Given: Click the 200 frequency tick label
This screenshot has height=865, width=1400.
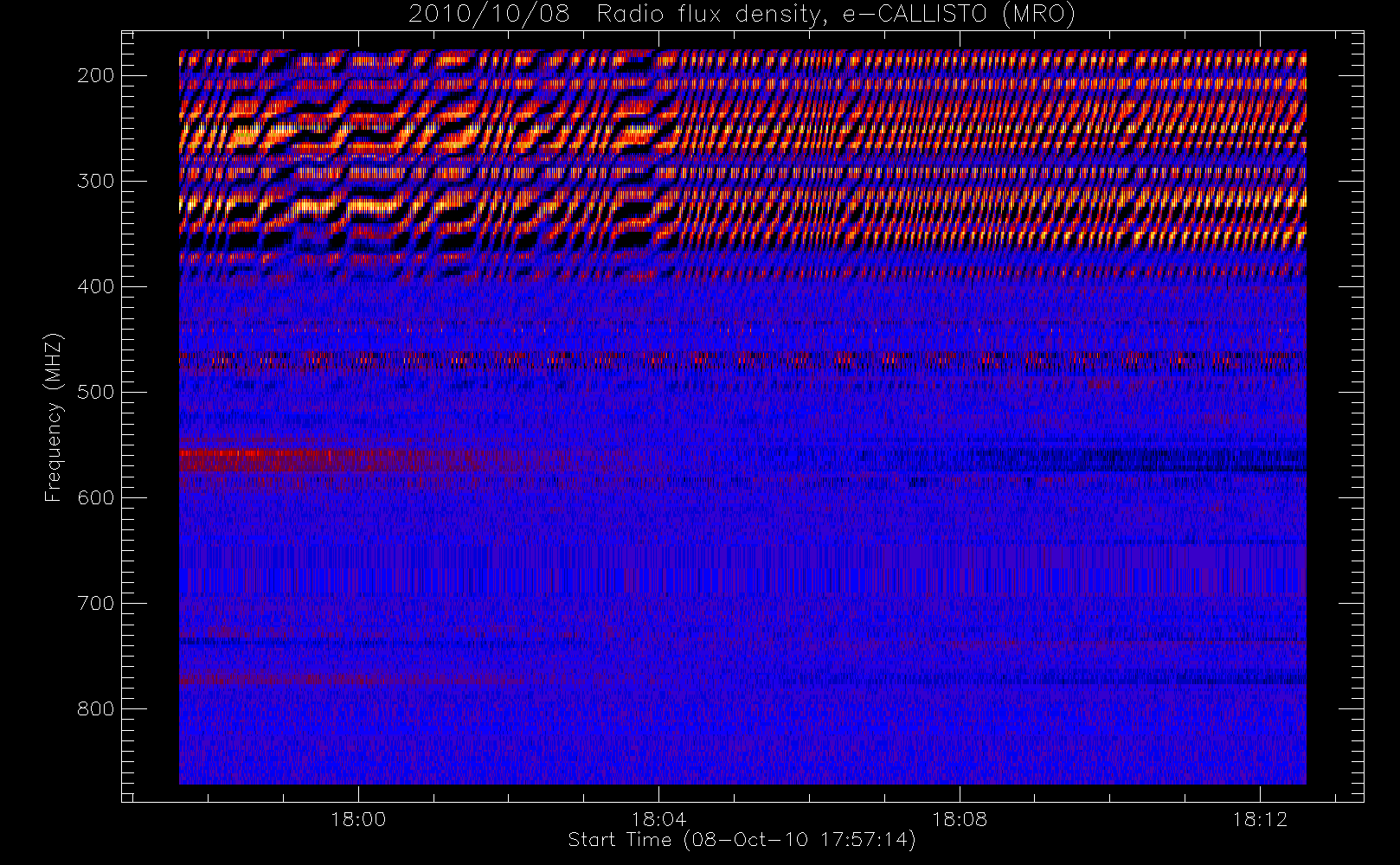Looking at the screenshot, I should coord(96,75).
